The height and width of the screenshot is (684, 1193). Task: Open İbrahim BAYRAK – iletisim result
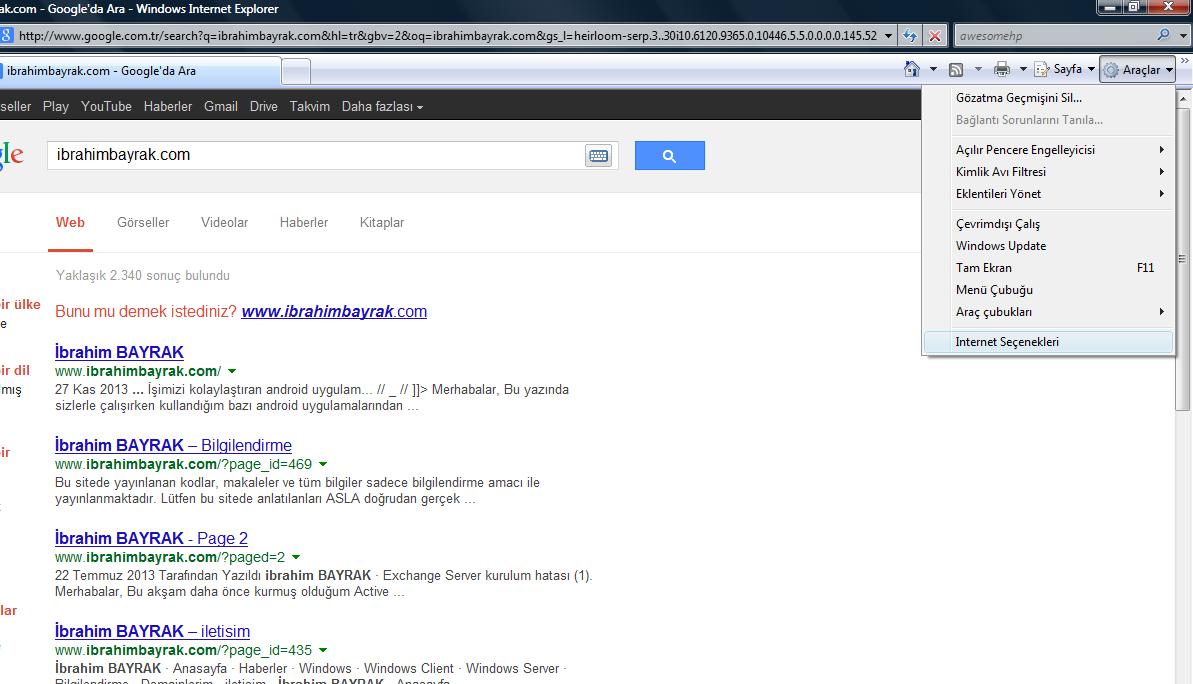152,632
